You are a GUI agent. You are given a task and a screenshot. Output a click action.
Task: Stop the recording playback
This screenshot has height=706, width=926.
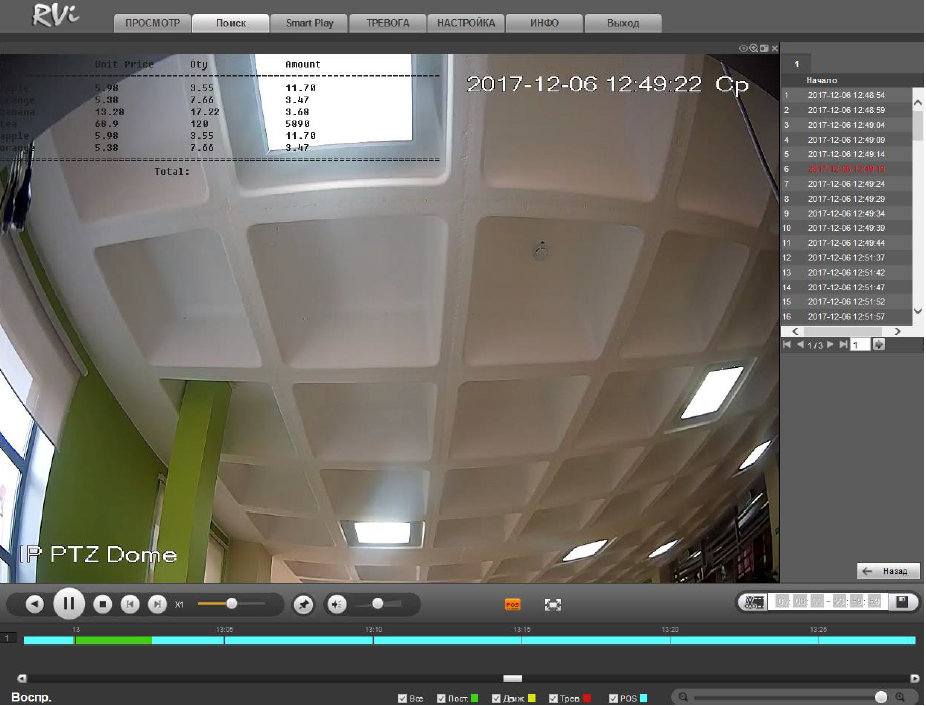coord(102,604)
